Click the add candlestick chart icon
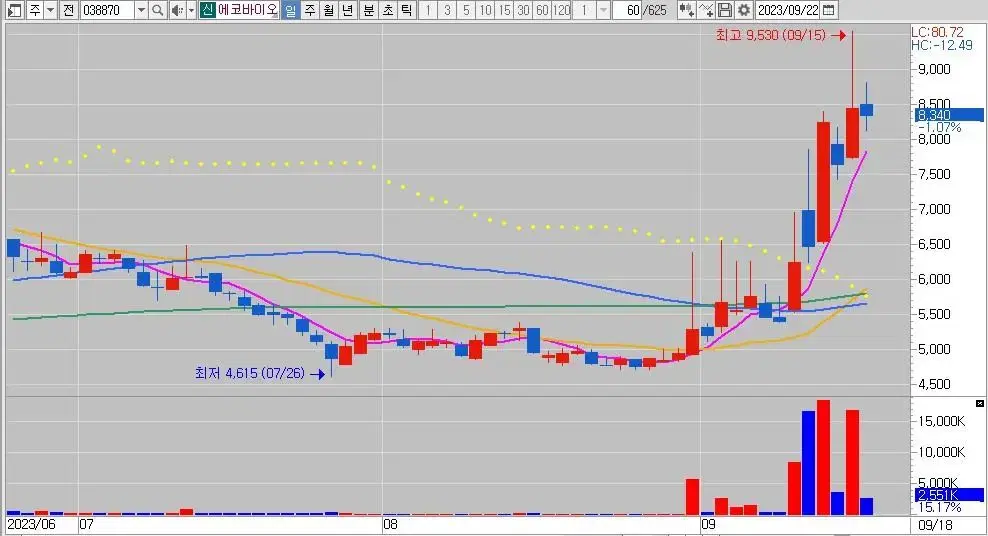Viewport: 988px width, 536px height. (x=687, y=10)
